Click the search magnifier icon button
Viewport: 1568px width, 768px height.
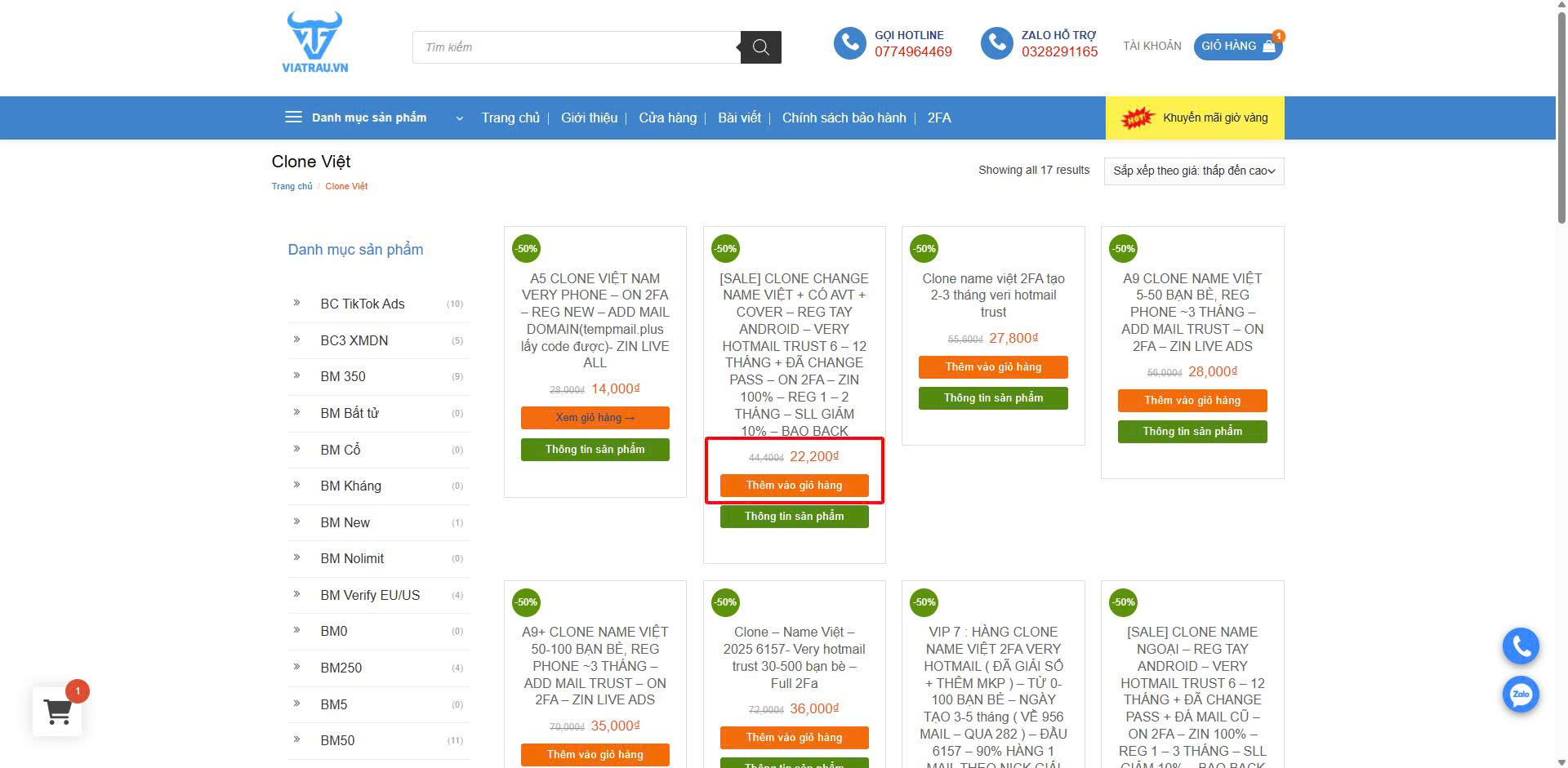[x=760, y=47]
